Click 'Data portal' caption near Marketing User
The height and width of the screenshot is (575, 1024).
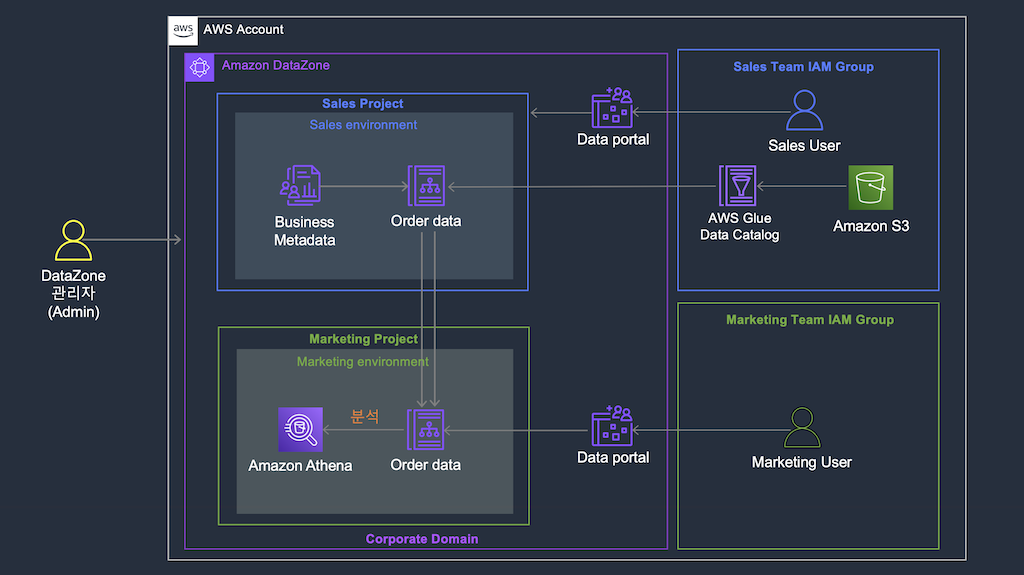point(613,457)
